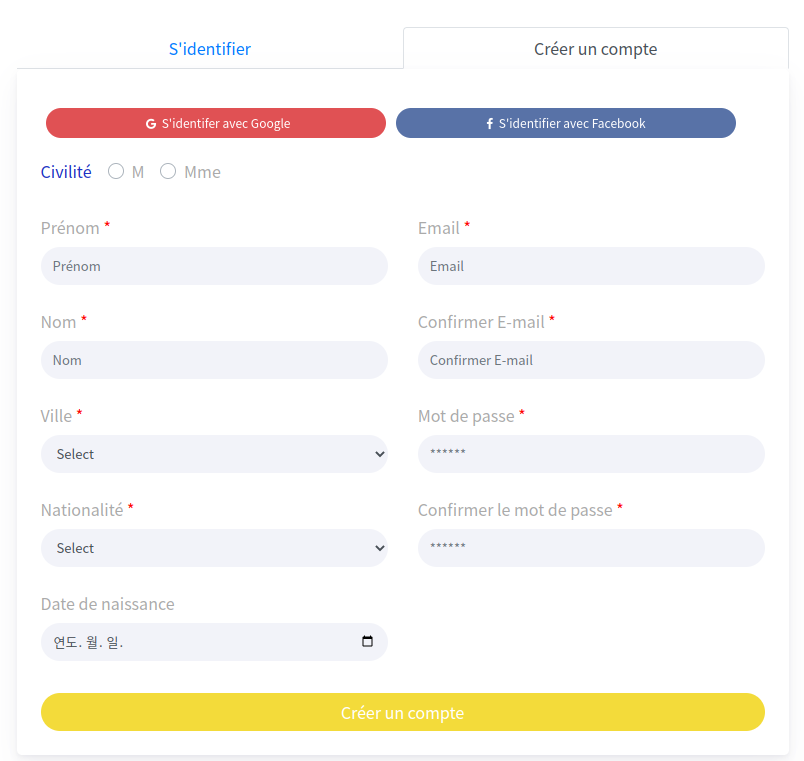Screen dimensions: 804x761
Task: Click the Google logo icon
Action: [x=151, y=124]
